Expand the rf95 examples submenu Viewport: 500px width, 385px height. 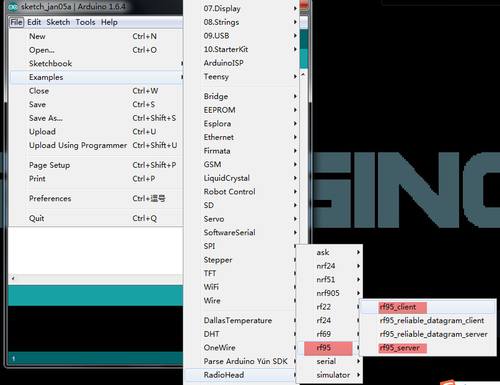tap(329, 348)
